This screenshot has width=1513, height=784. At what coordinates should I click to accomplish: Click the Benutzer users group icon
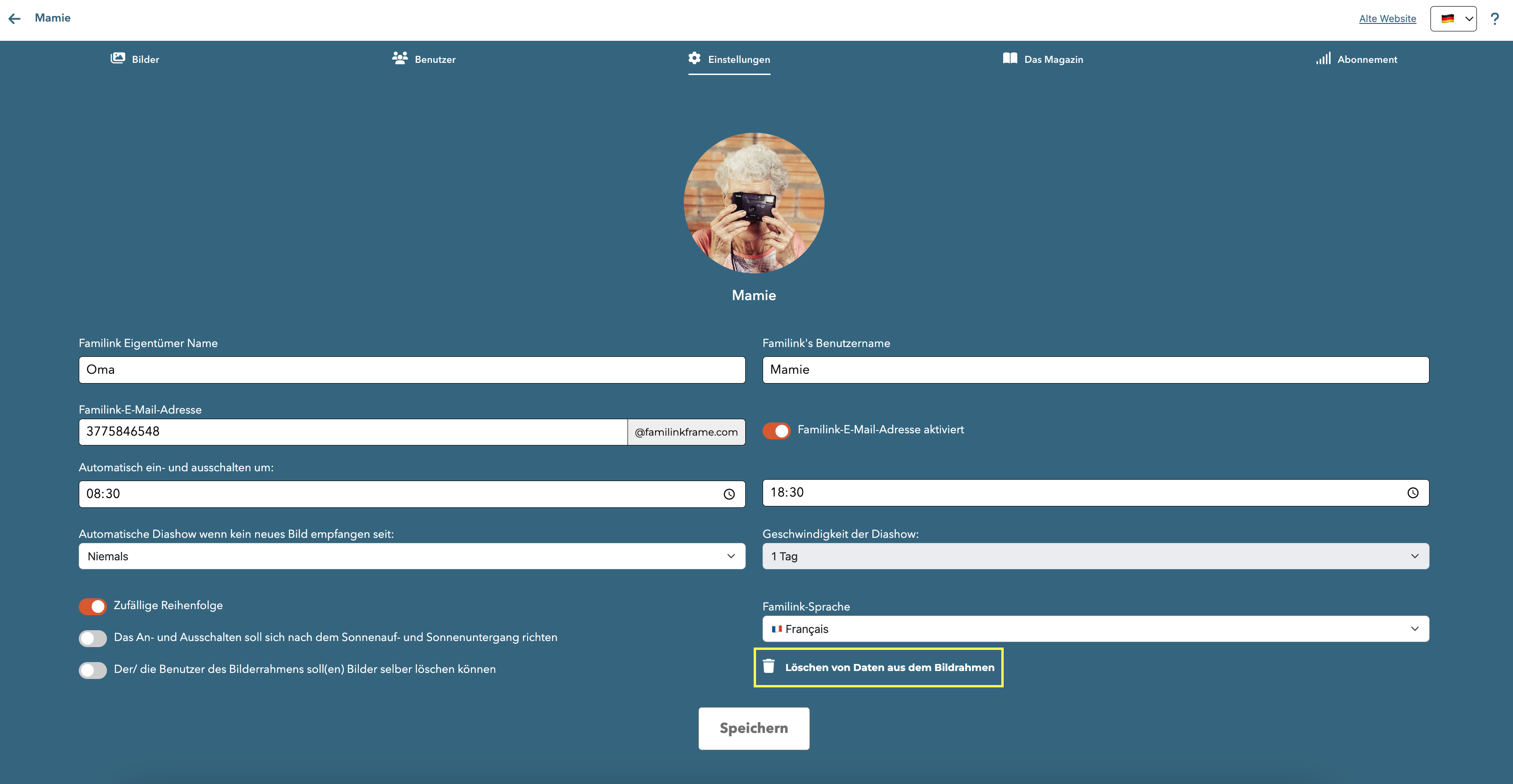(400, 58)
